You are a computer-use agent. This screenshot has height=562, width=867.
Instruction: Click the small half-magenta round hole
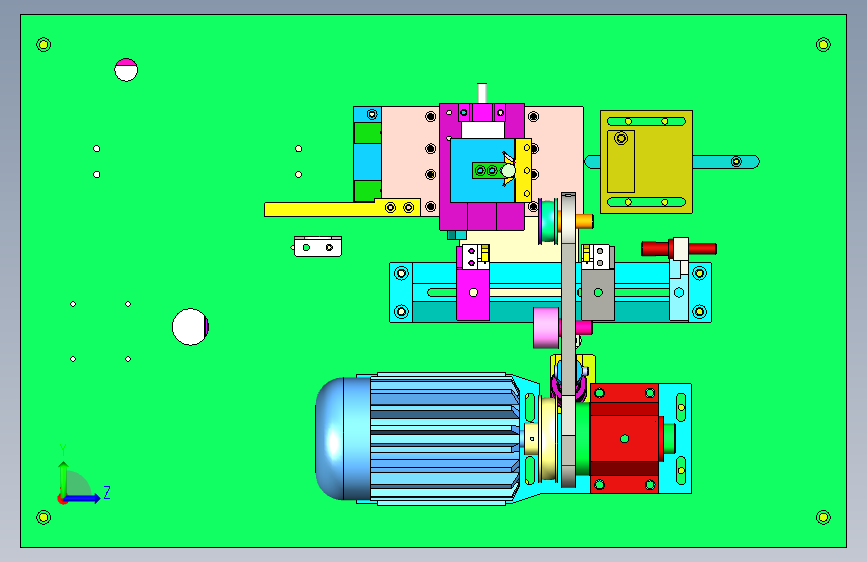126,70
